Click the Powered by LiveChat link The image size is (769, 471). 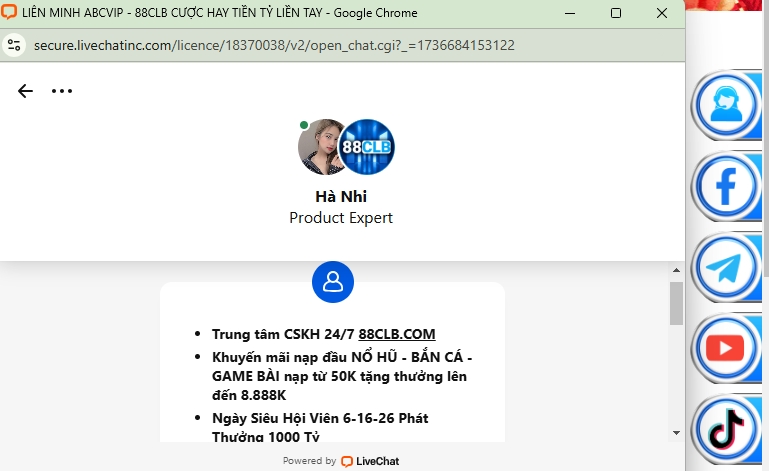pos(341,461)
